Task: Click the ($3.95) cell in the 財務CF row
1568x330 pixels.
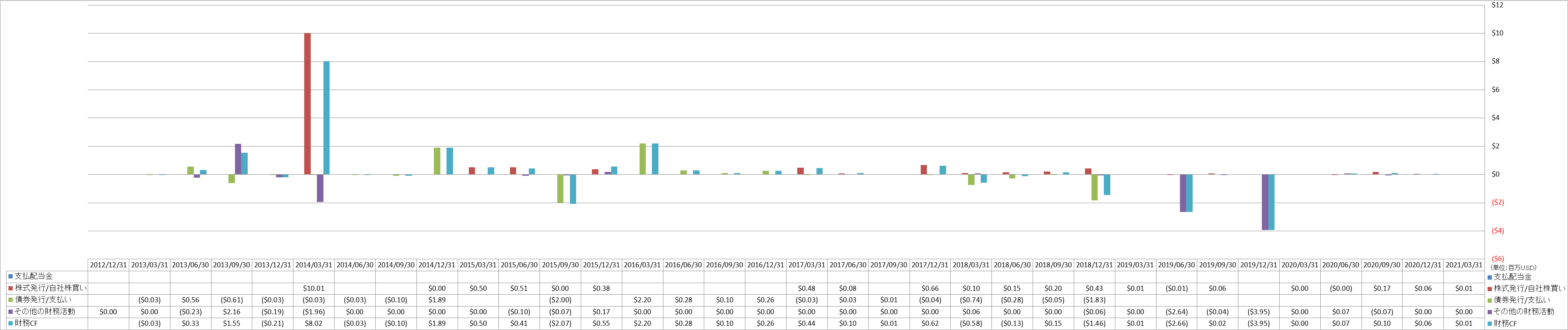Action: pyautogui.click(x=1258, y=324)
